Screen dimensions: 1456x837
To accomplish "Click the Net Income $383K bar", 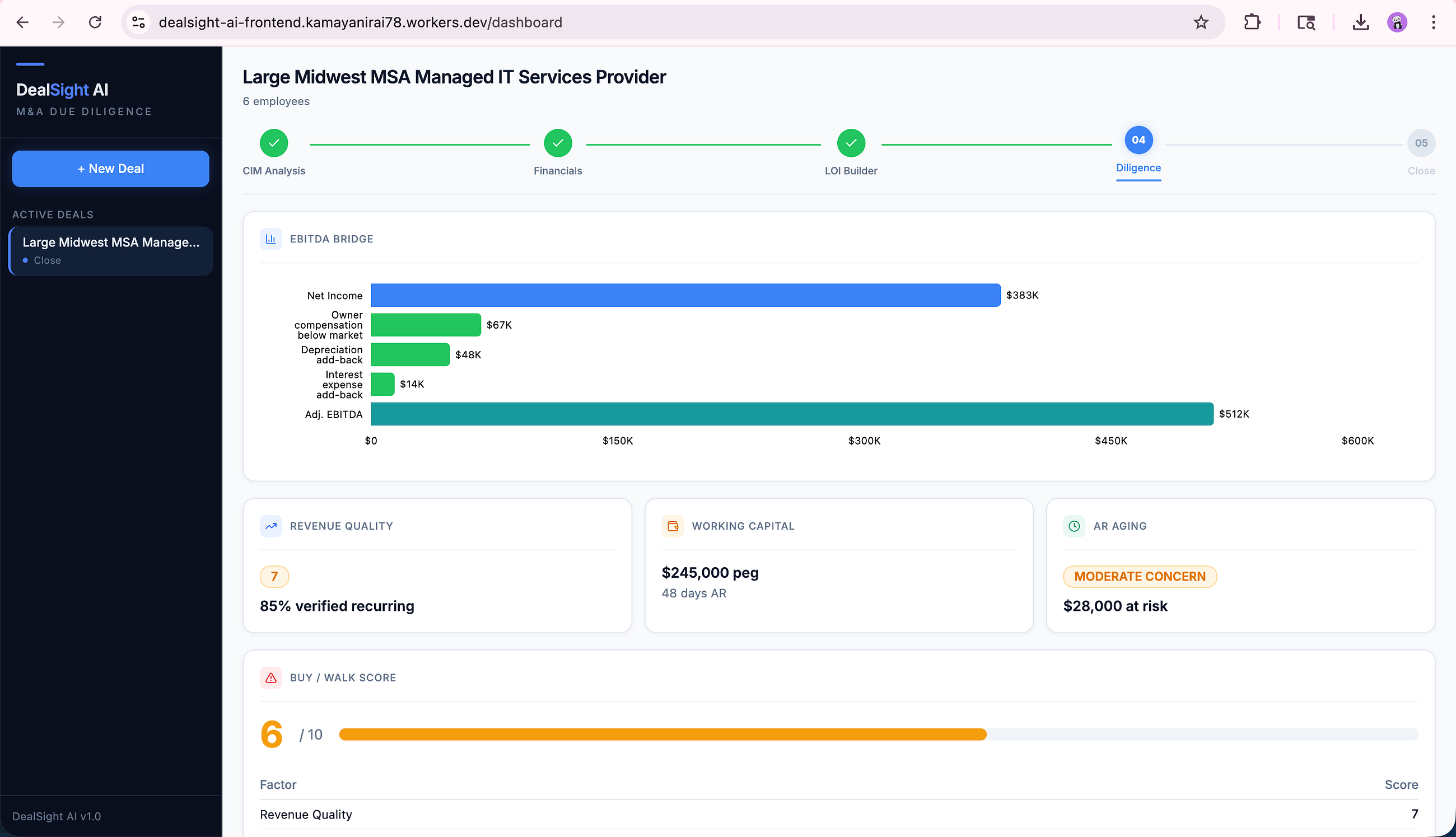I will pos(686,295).
